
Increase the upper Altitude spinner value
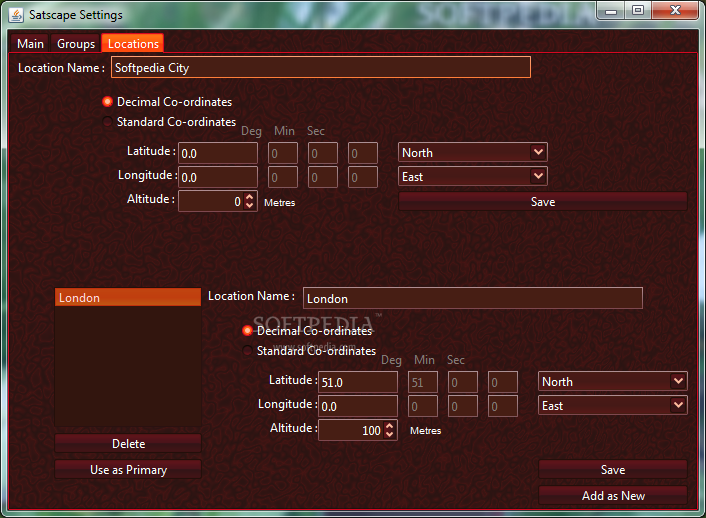(250, 197)
